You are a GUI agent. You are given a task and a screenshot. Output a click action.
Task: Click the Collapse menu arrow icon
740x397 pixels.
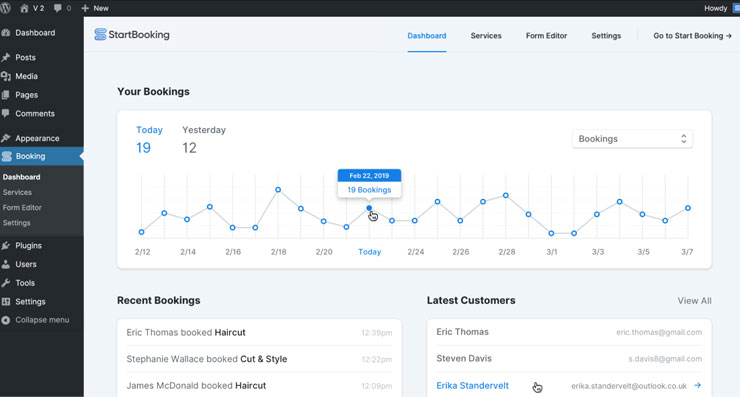6,320
